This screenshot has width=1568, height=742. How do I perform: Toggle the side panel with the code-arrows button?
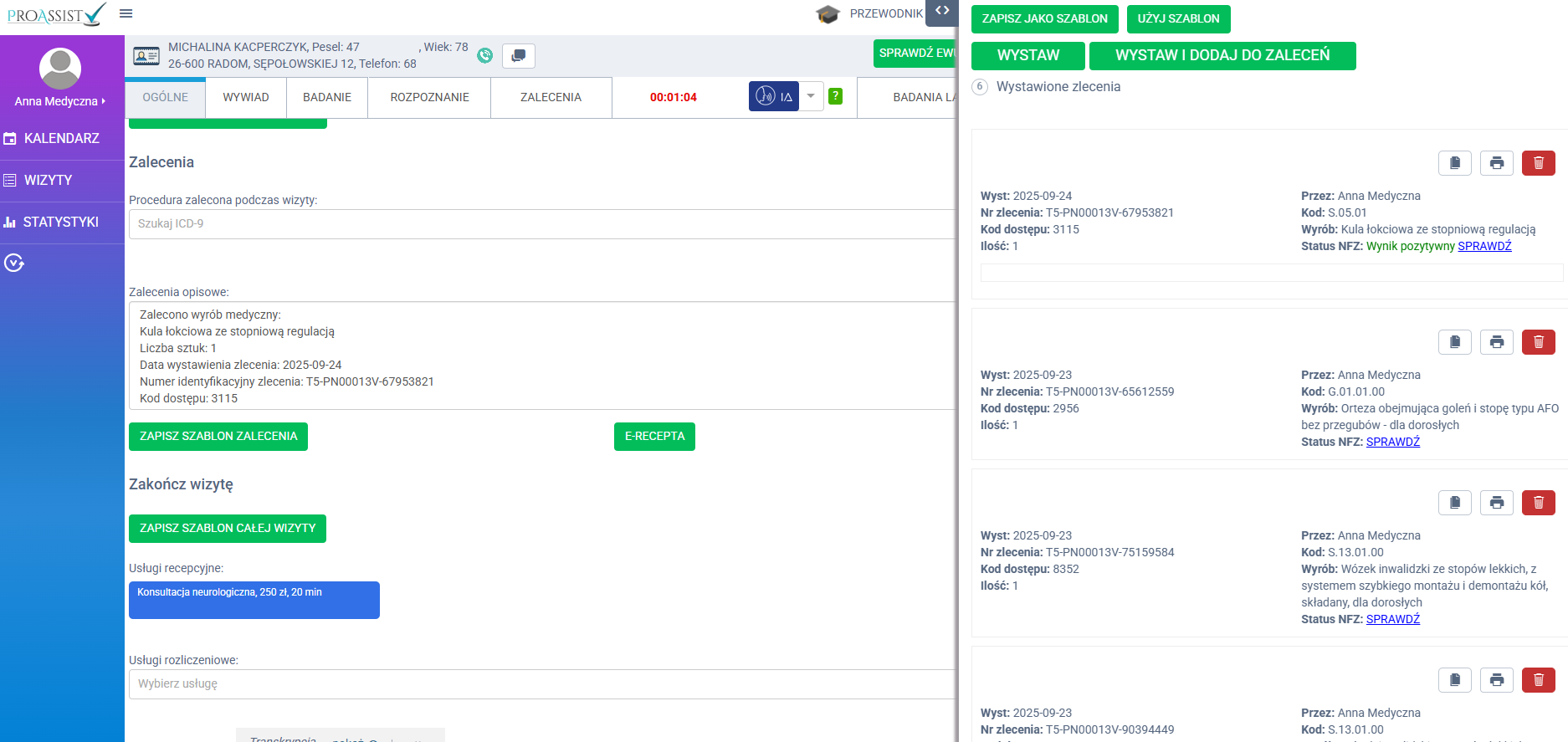942,12
